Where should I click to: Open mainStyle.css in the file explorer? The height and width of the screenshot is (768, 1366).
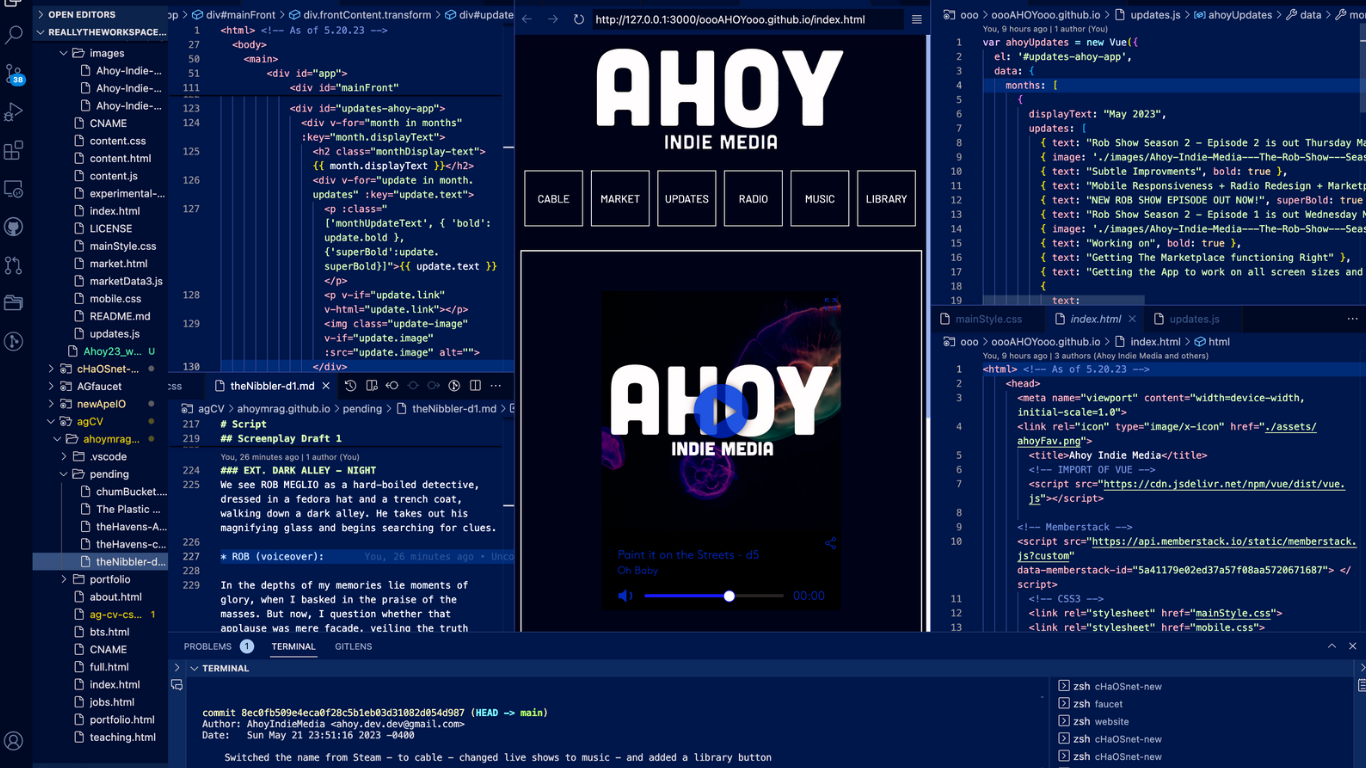(123, 246)
